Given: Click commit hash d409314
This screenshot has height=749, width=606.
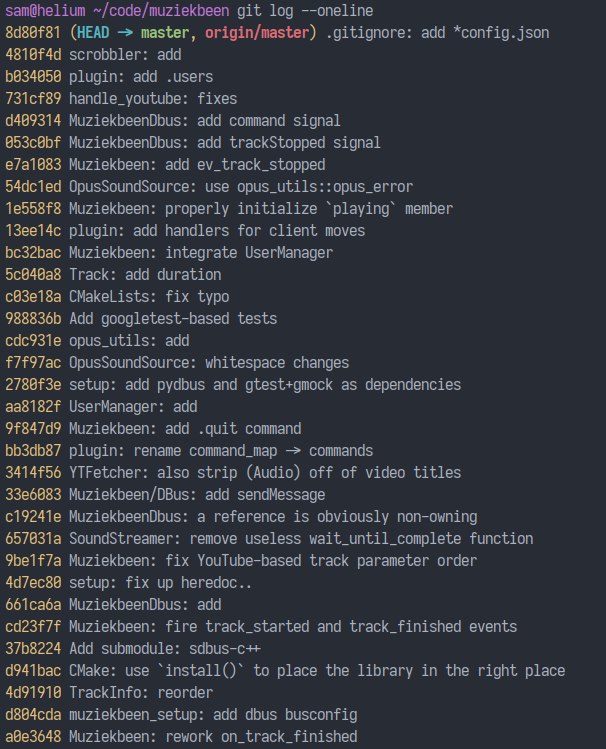Looking at the screenshot, I should click(x=35, y=120).
